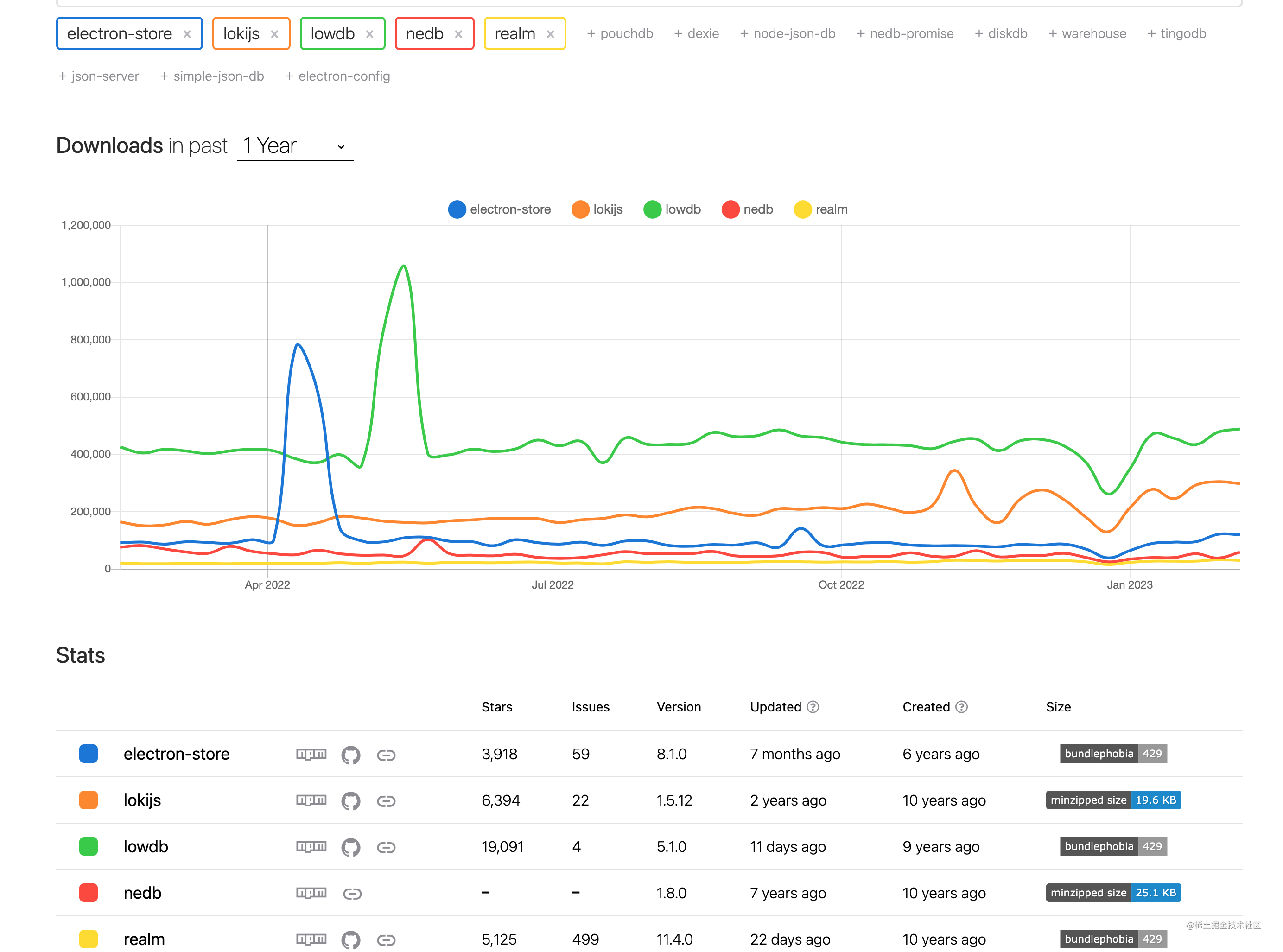The width and height of the screenshot is (1283, 952).
Task: Add diskdb to comparison
Action: coord(1001,34)
